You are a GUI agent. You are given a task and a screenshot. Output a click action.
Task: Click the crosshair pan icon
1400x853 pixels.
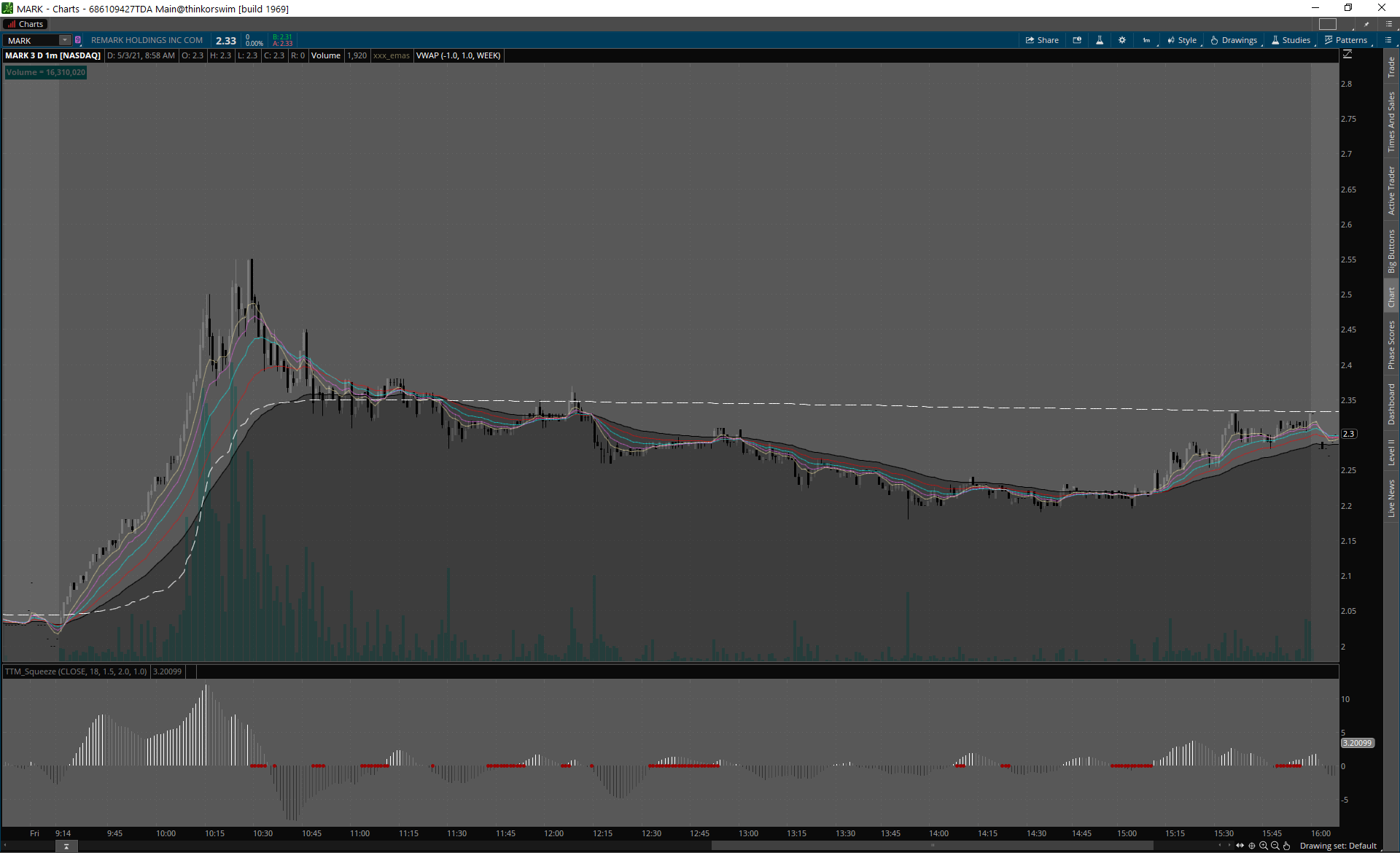[1252, 846]
